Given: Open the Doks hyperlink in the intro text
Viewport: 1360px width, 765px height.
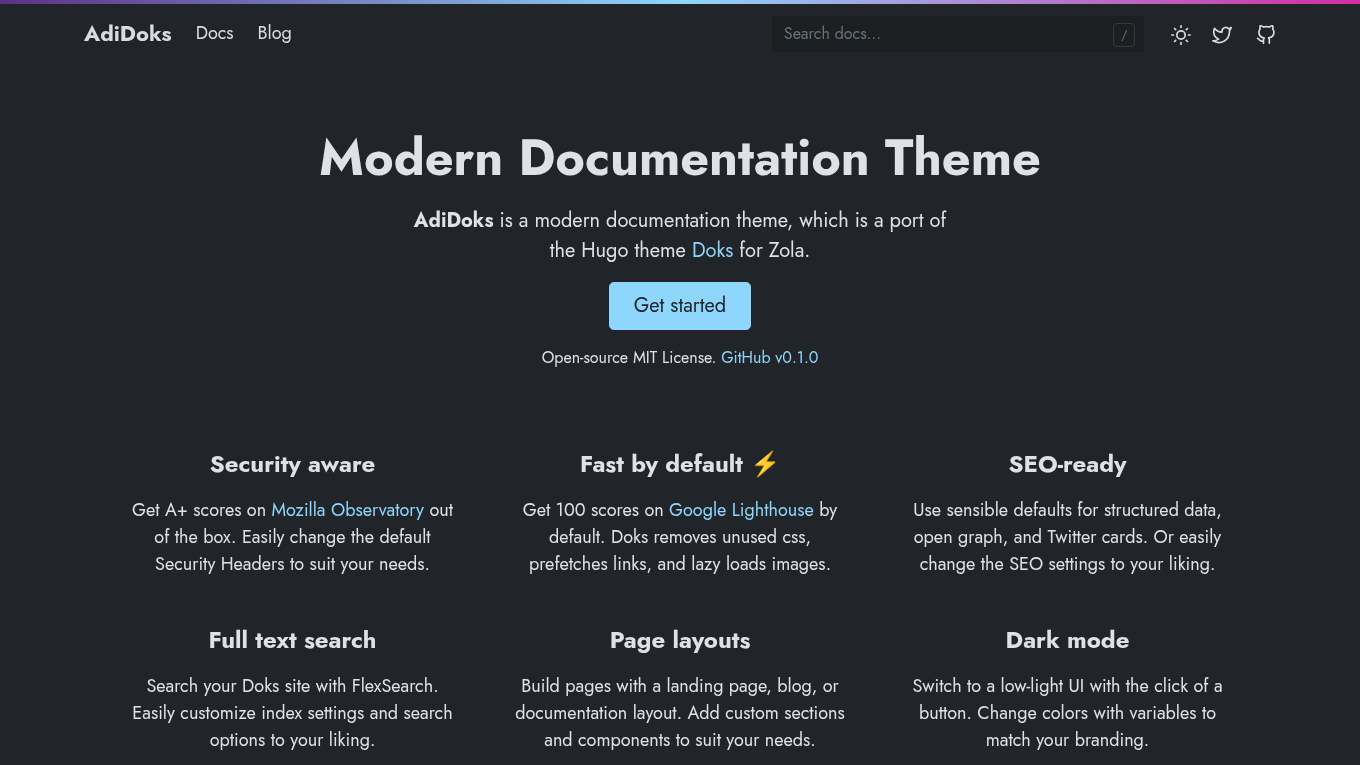Looking at the screenshot, I should [712, 250].
